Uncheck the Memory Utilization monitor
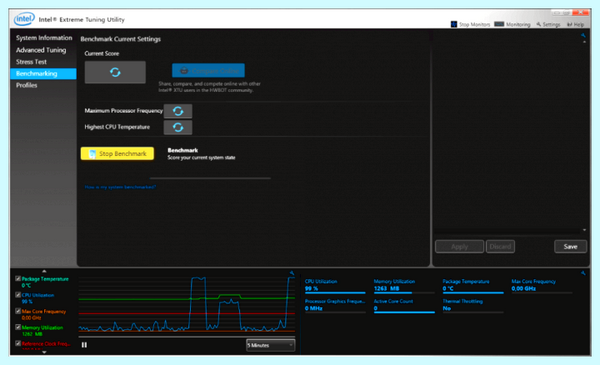The image size is (600, 365). tap(18, 327)
